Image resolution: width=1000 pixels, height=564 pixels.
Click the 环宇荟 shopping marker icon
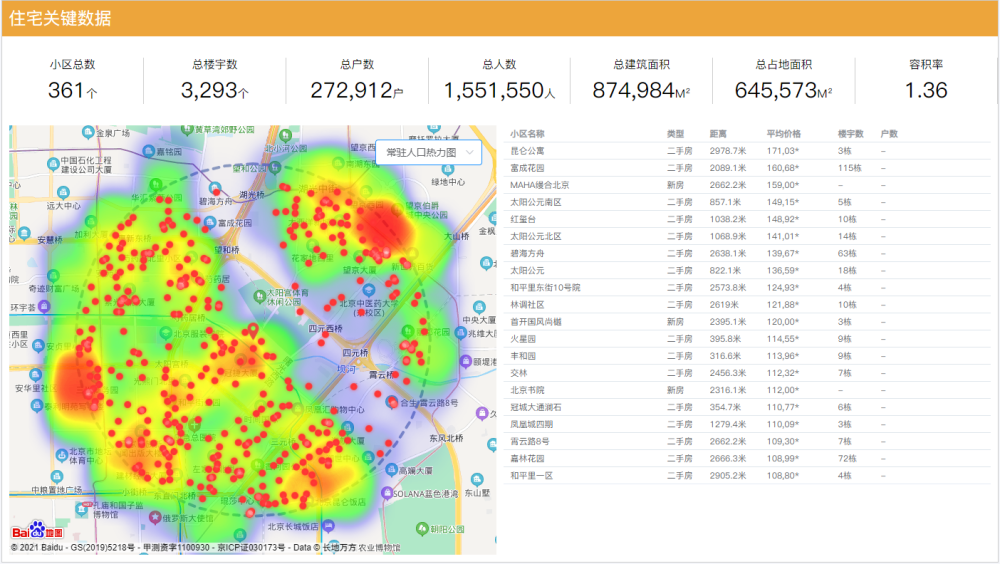[44, 307]
